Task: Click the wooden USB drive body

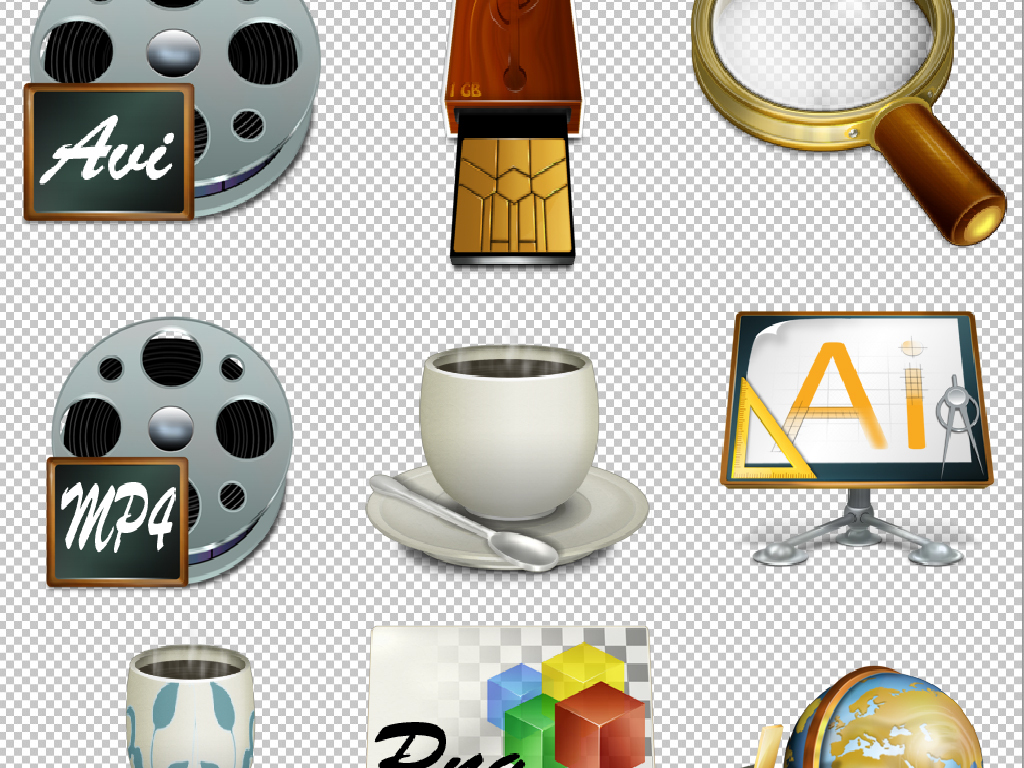Action: pyautogui.click(x=510, y=55)
